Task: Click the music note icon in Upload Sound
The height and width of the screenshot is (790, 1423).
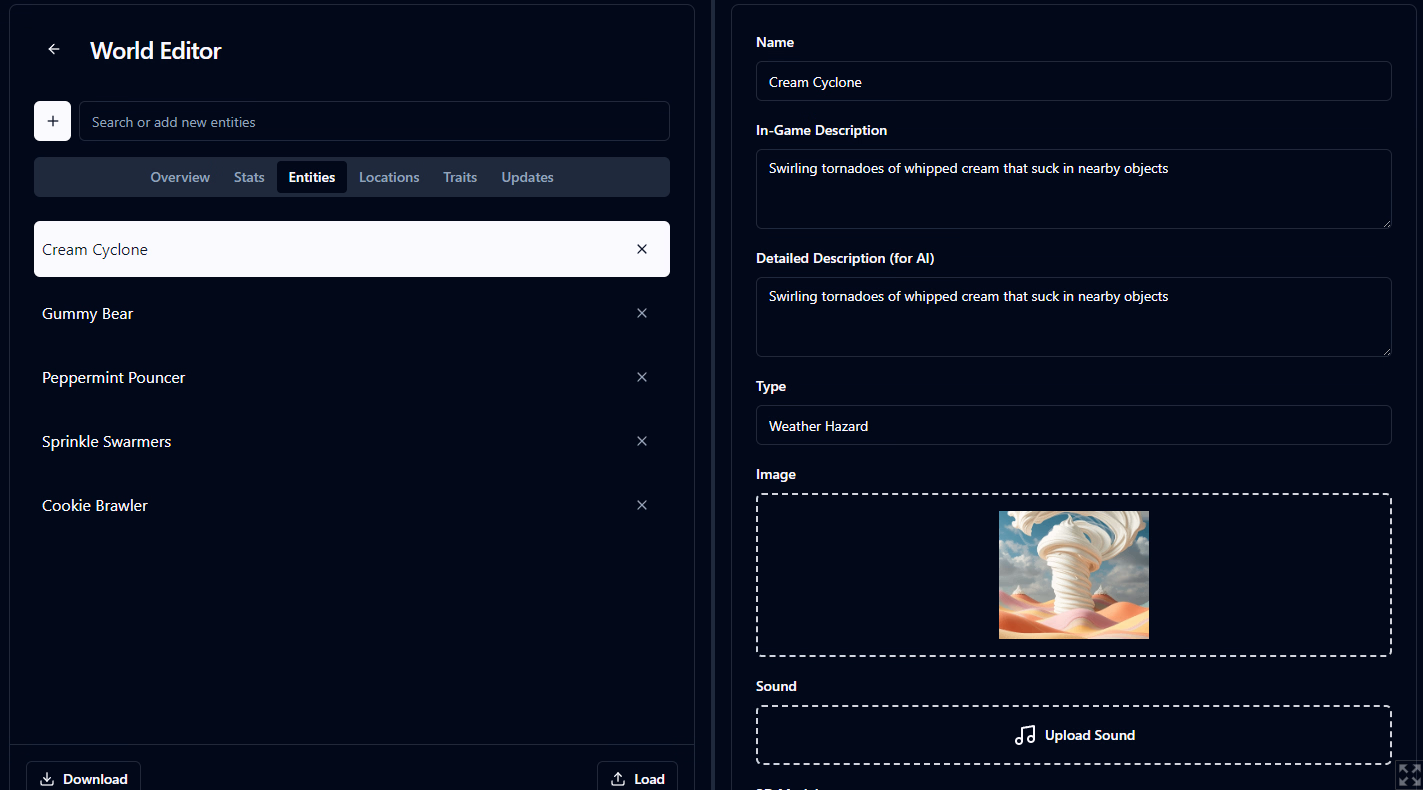Action: (x=1024, y=734)
